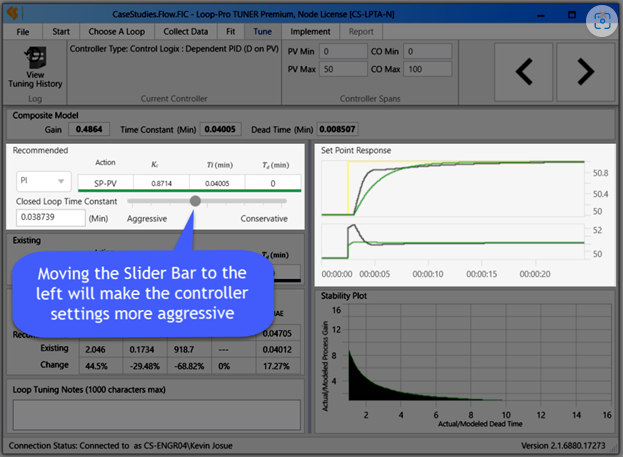
Task: Click the Time Constant value 0.04005
Action: pos(220,129)
